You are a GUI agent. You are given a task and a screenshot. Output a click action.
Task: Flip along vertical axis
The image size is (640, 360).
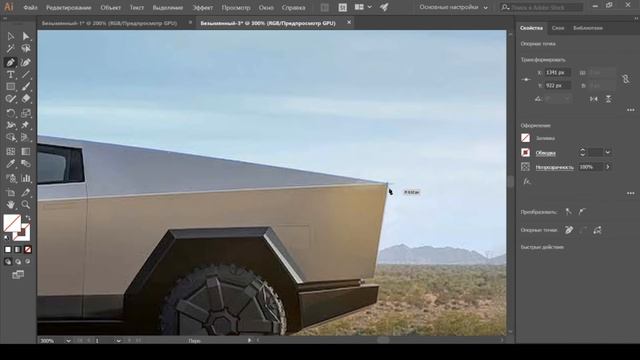coord(608,99)
